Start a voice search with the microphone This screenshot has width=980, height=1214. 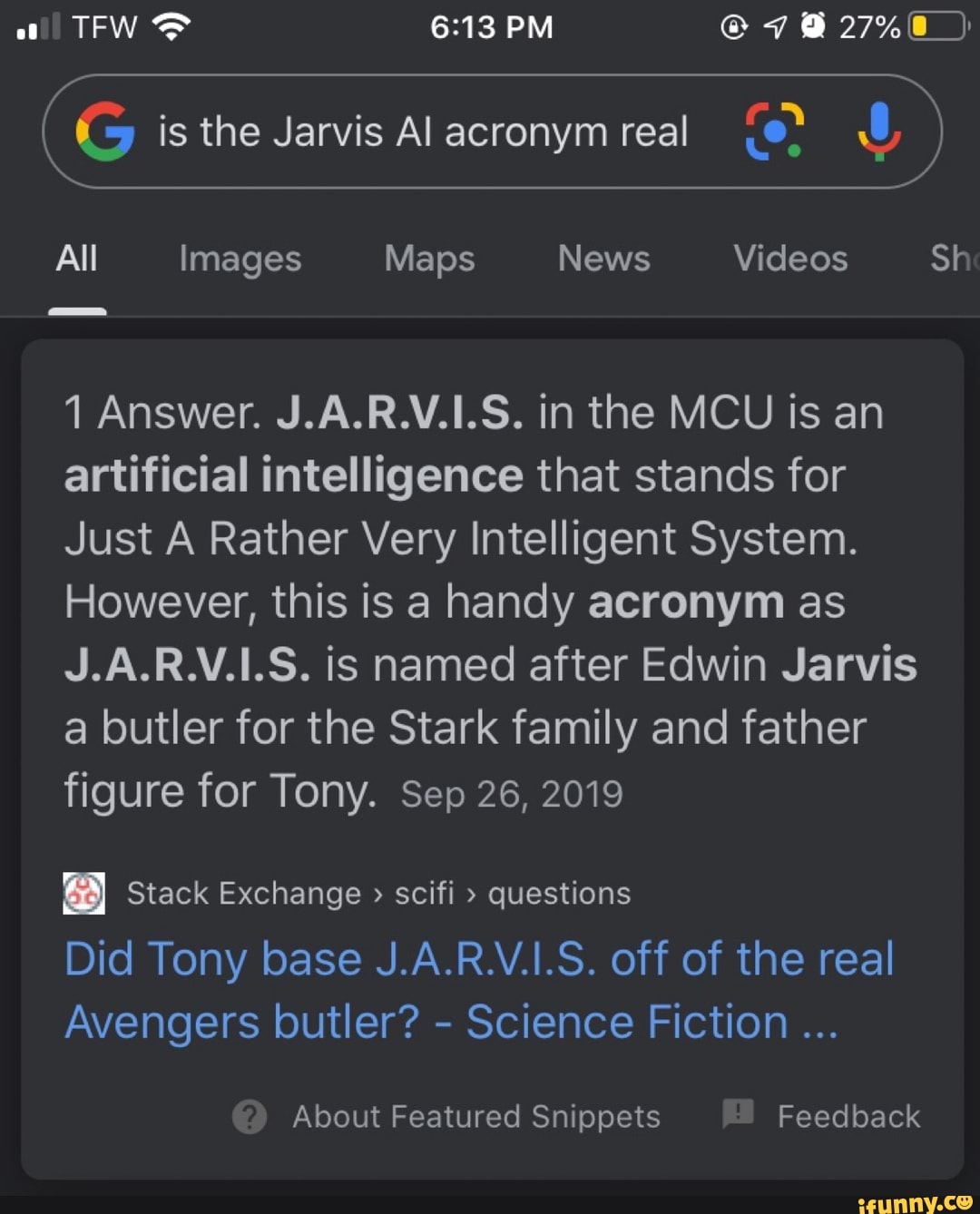(877, 131)
